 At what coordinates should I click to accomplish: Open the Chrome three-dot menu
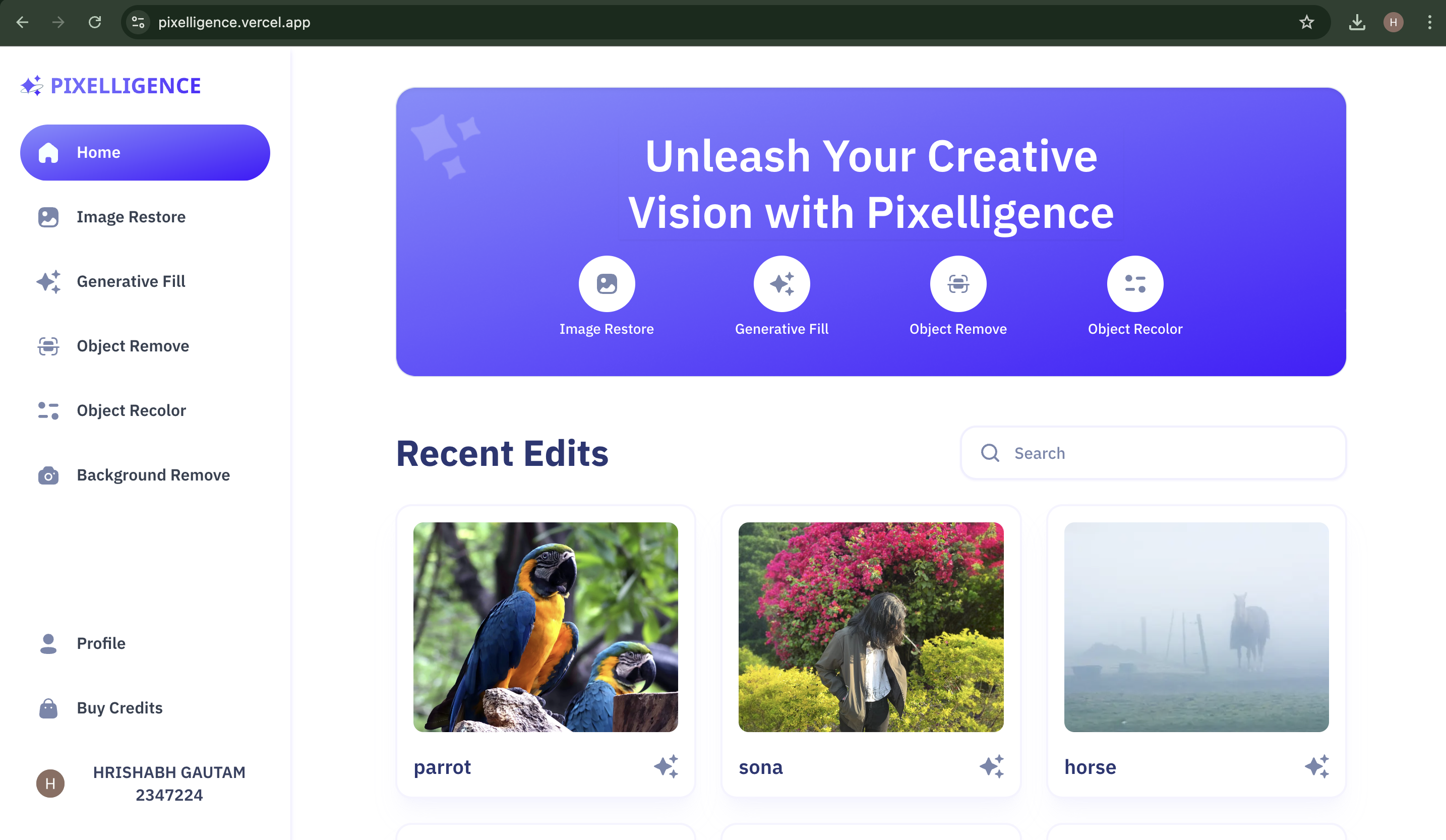tap(1429, 22)
